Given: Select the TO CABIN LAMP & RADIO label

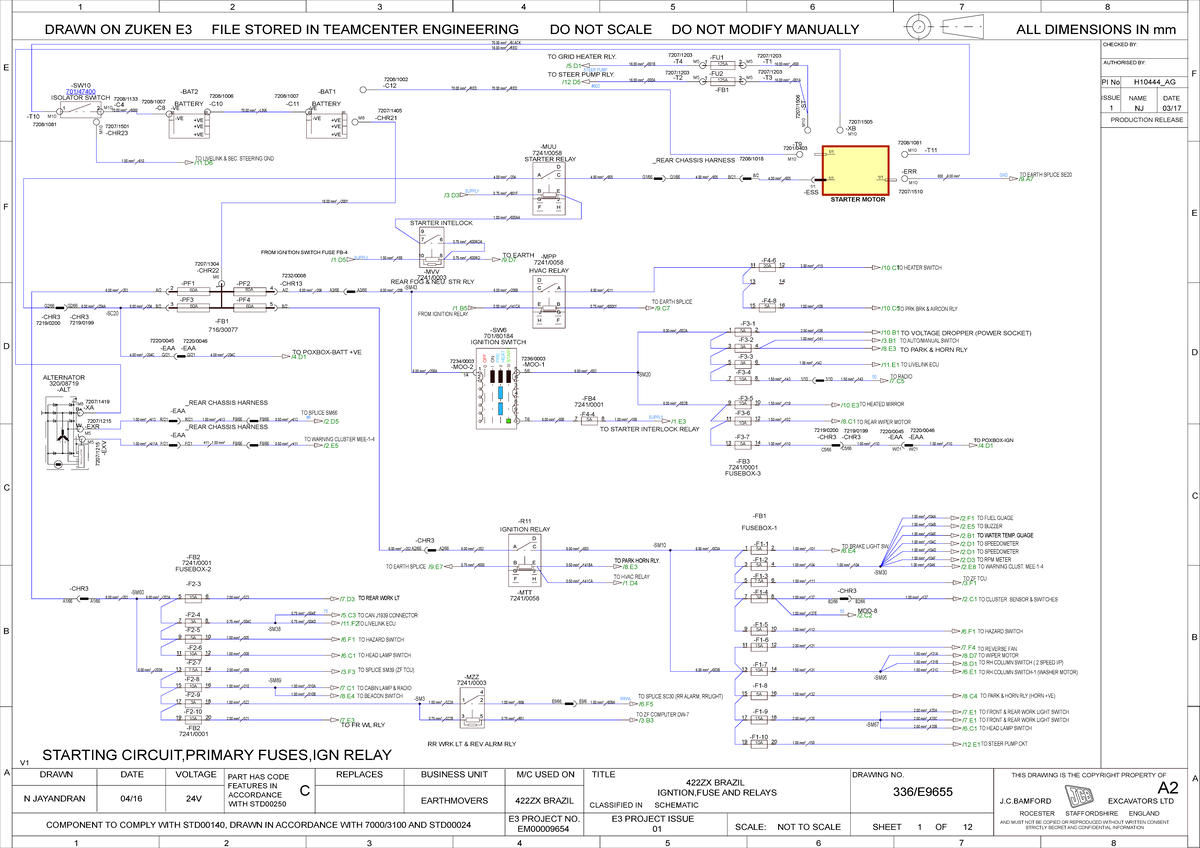Looking at the screenshot, I should [x=387, y=688].
